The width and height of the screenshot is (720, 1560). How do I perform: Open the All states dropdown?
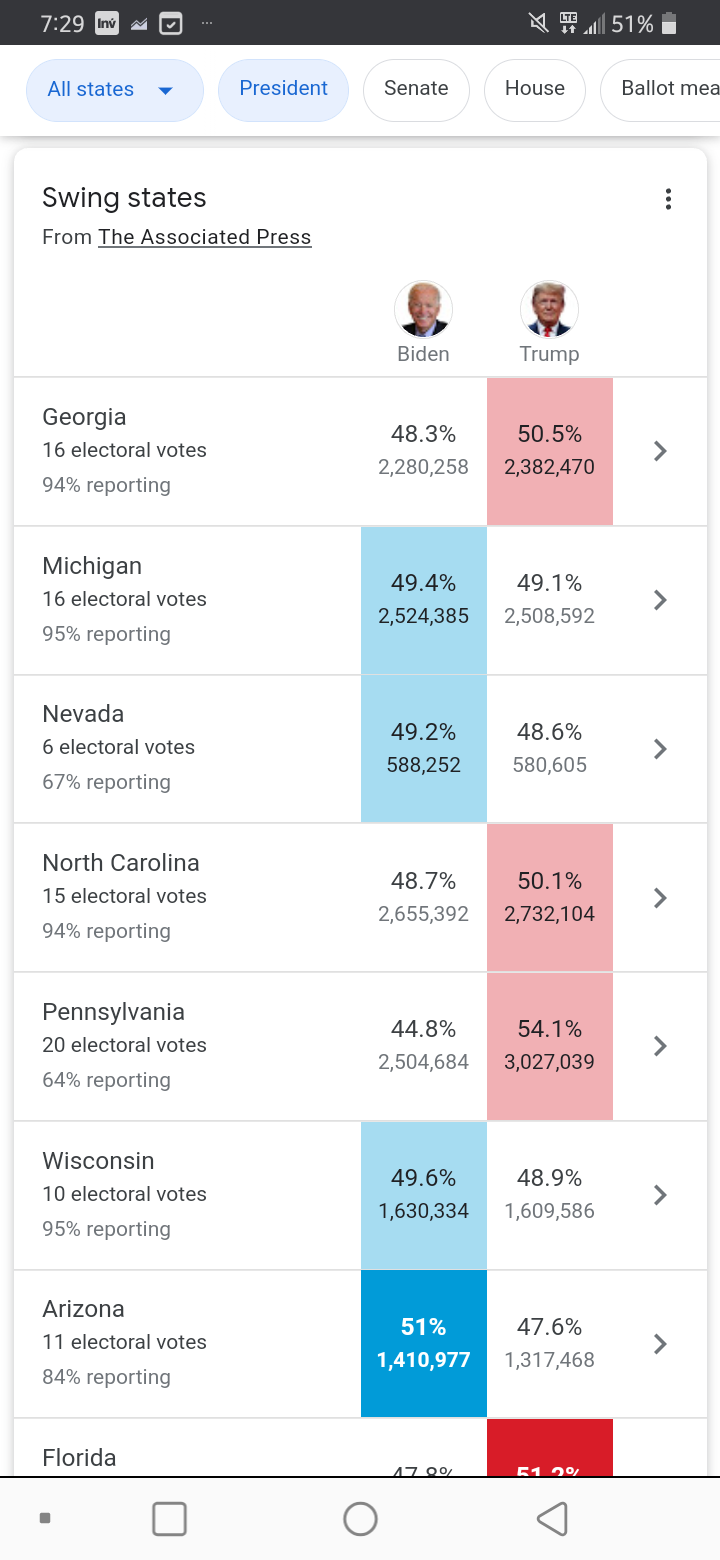(x=114, y=90)
